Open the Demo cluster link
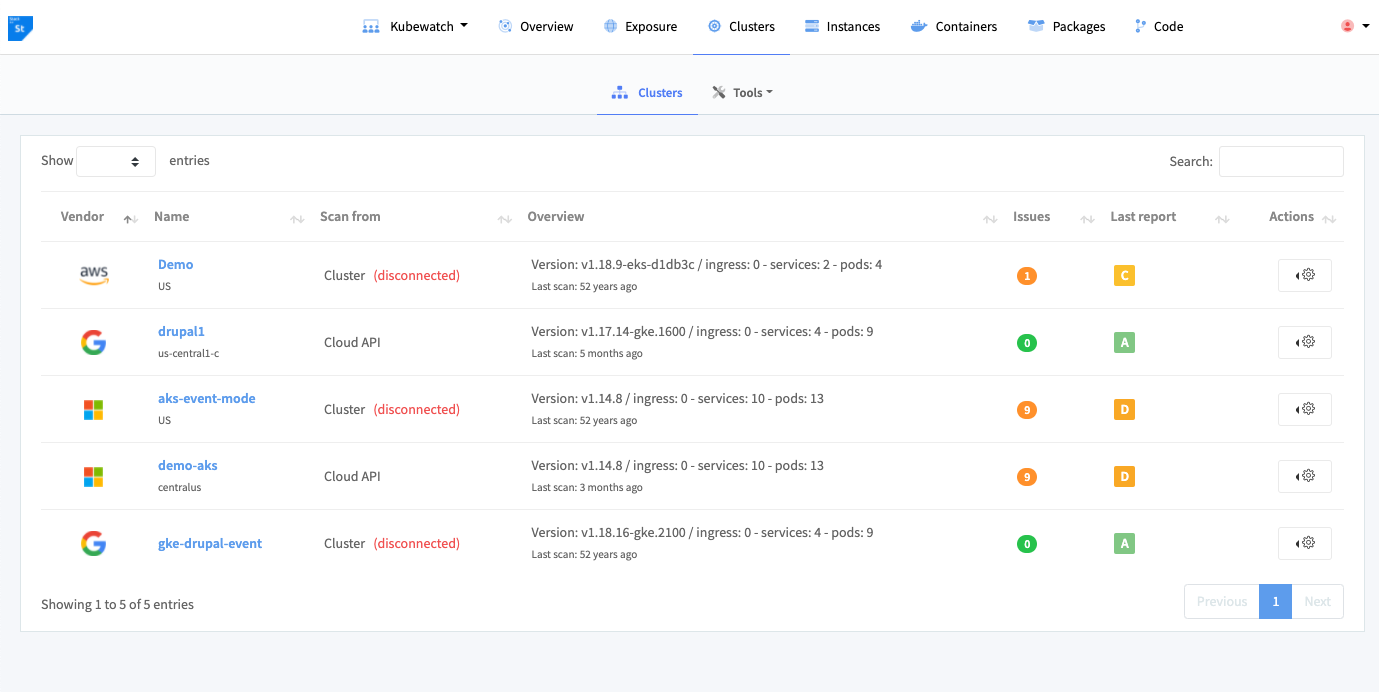 176,265
